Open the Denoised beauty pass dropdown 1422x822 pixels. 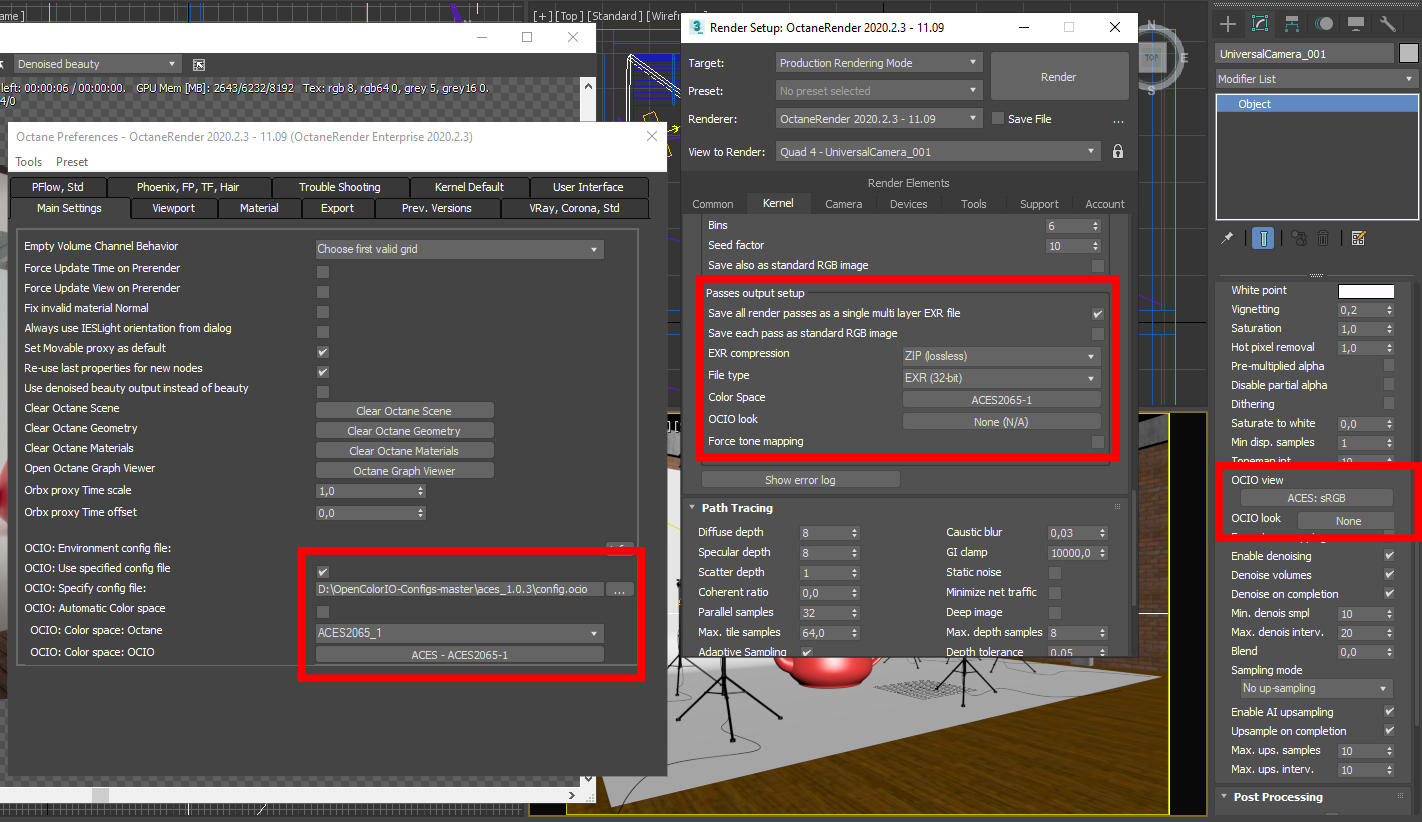click(x=98, y=64)
